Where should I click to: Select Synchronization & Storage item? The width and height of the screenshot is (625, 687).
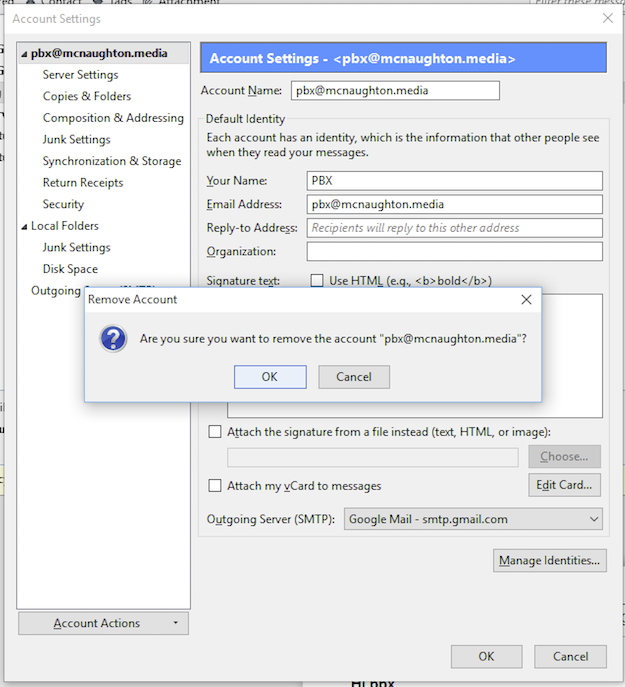(x=112, y=161)
